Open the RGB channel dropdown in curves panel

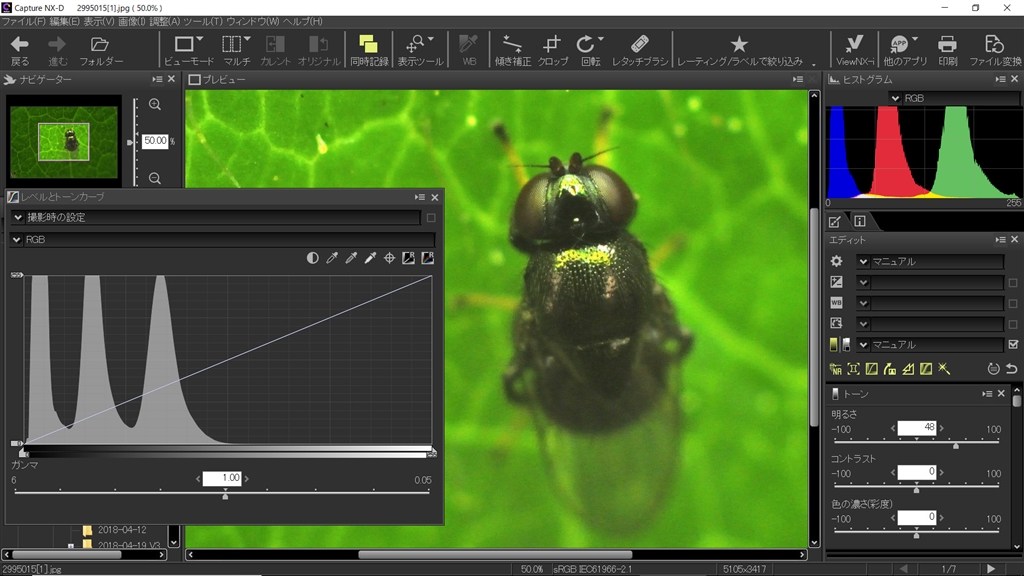click(x=17, y=240)
